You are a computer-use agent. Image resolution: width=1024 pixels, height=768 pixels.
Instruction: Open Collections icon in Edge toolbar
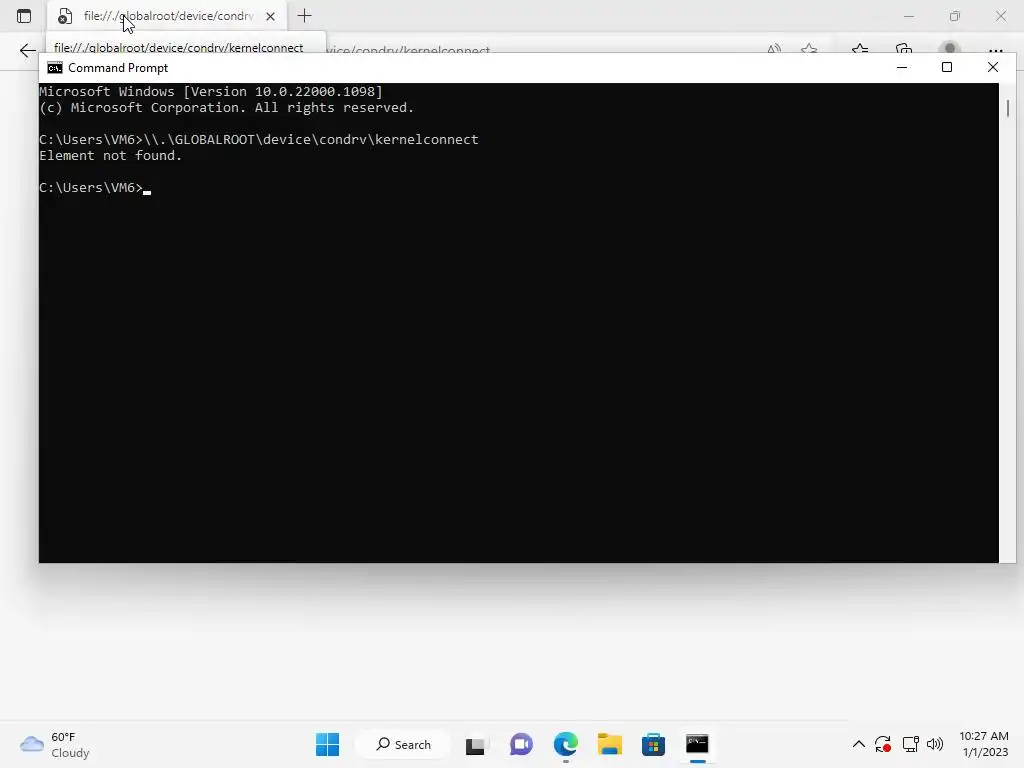click(904, 49)
